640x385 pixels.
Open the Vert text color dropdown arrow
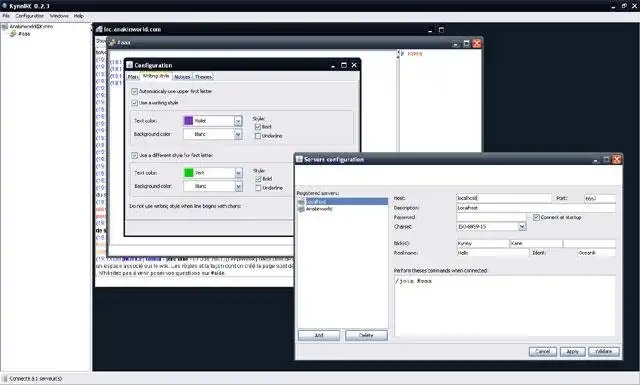238,173
